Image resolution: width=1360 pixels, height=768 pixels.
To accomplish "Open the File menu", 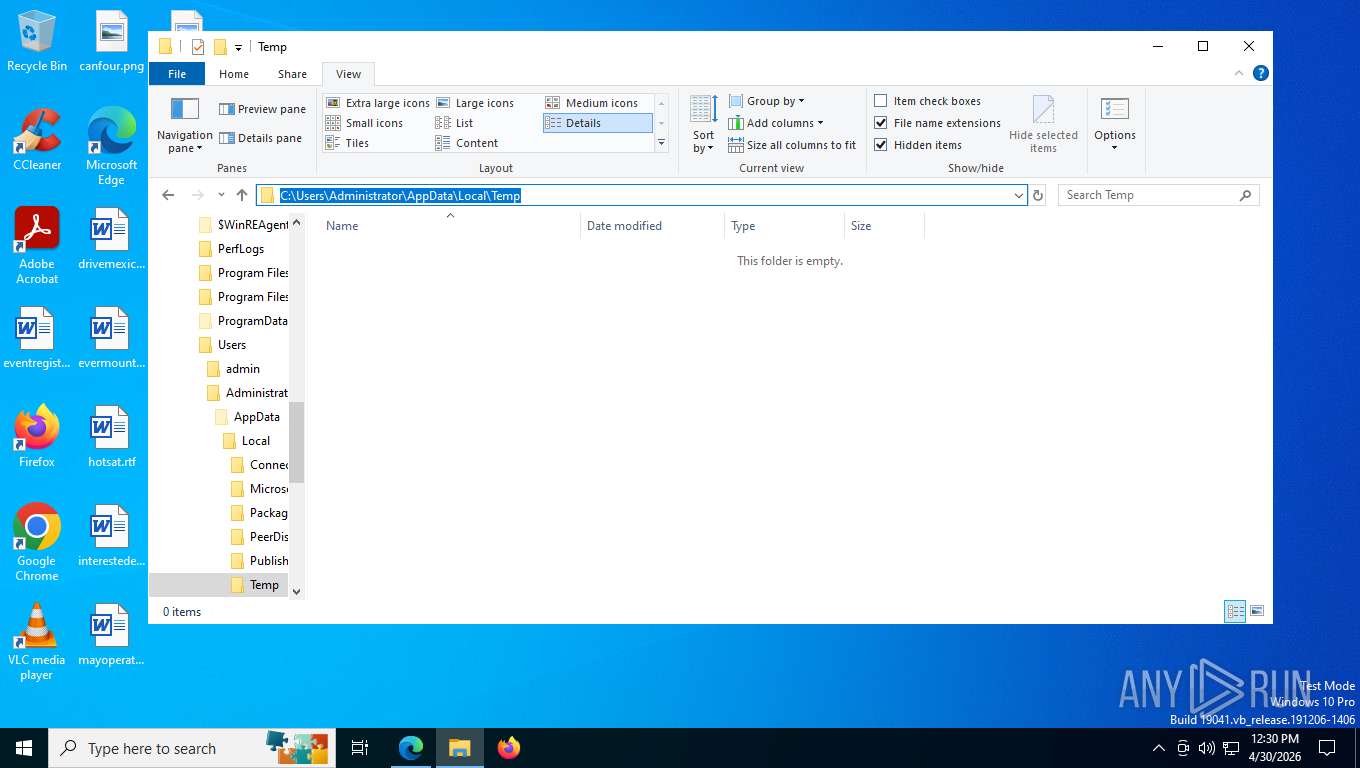I will [177, 74].
